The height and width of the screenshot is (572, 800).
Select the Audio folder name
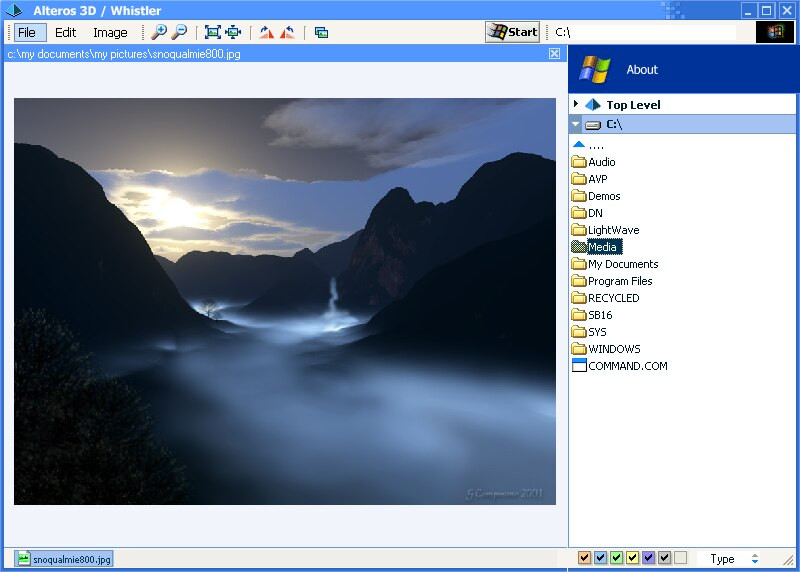point(602,162)
